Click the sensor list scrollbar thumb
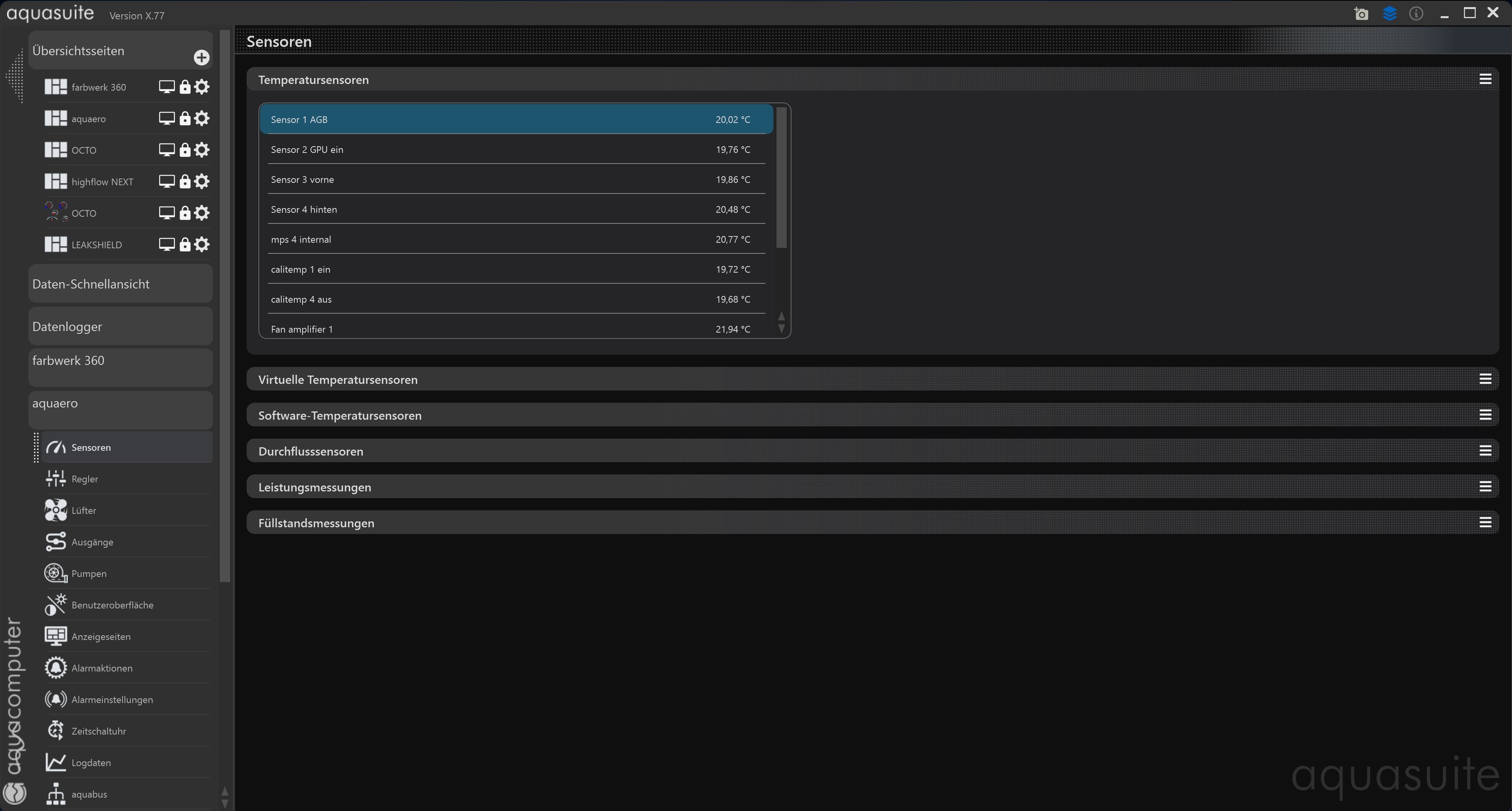The height and width of the screenshot is (811, 1512). coord(781,177)
